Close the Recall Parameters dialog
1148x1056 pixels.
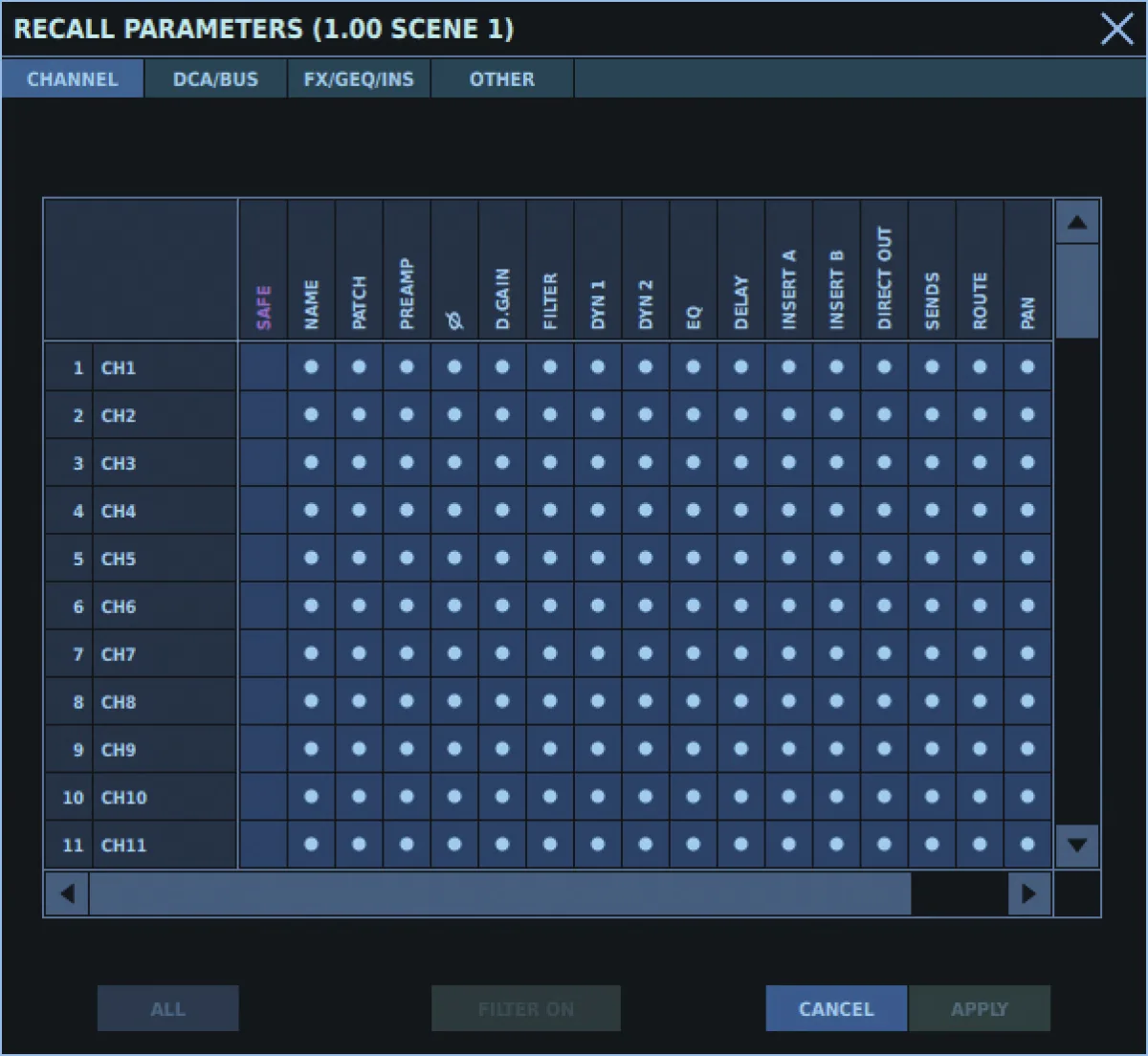pos(1116,29)
